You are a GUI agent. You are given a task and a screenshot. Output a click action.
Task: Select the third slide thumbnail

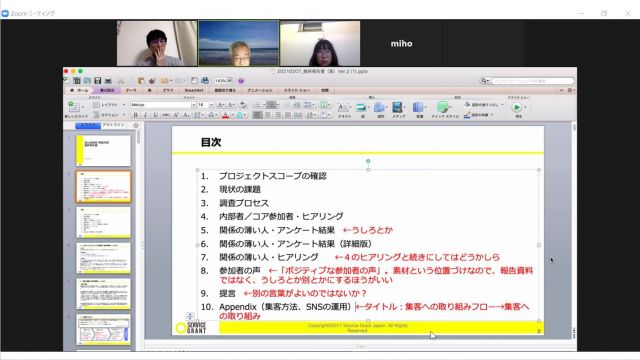[103, 222]
